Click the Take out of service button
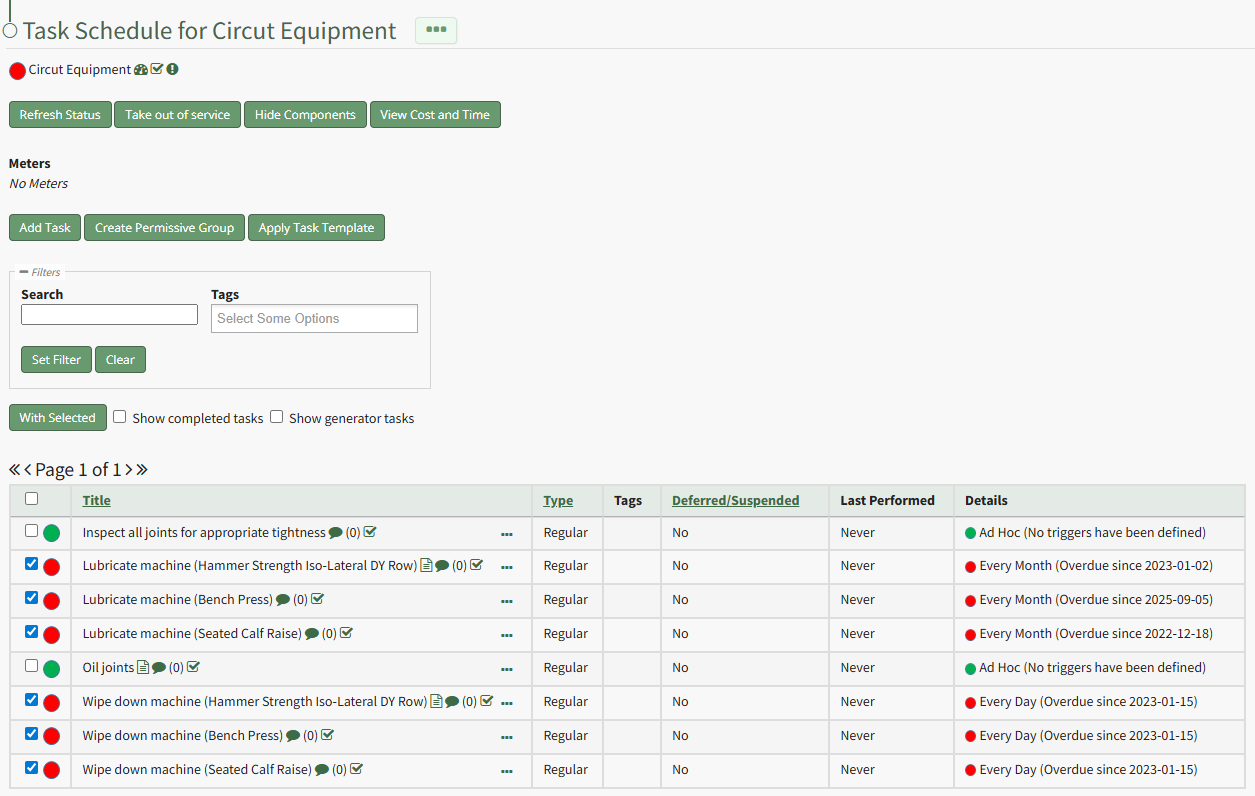 (177, 115)
